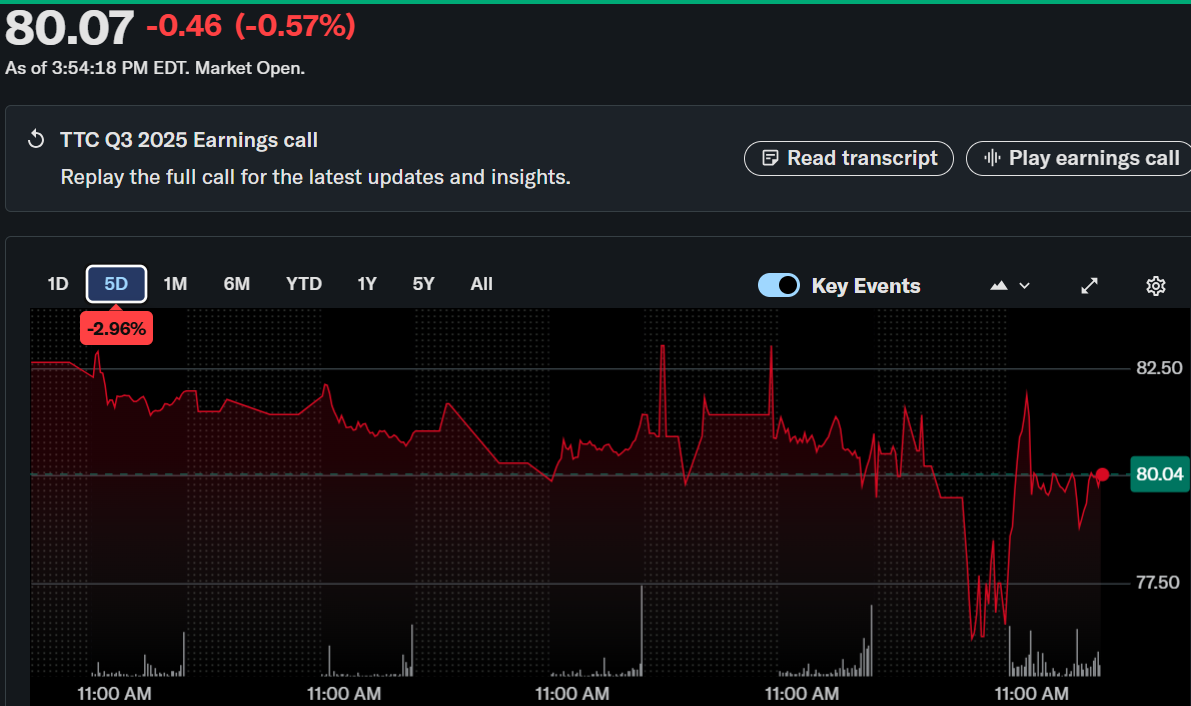The image size is (1191, 706).
Task: Select the 1D chart range
Action: click(x=58, y=284)
